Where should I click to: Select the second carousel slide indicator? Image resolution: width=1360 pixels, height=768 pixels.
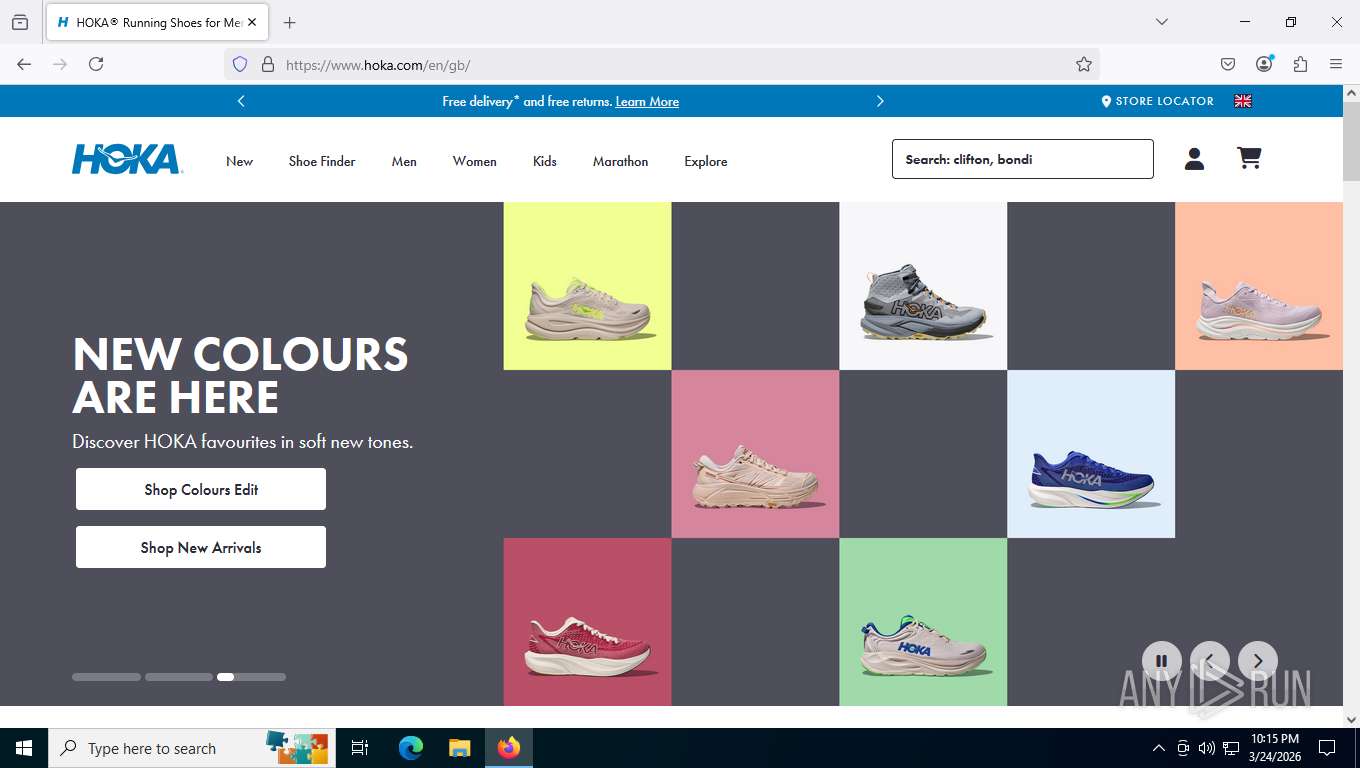pyautogui.click(x=179, y=677)
